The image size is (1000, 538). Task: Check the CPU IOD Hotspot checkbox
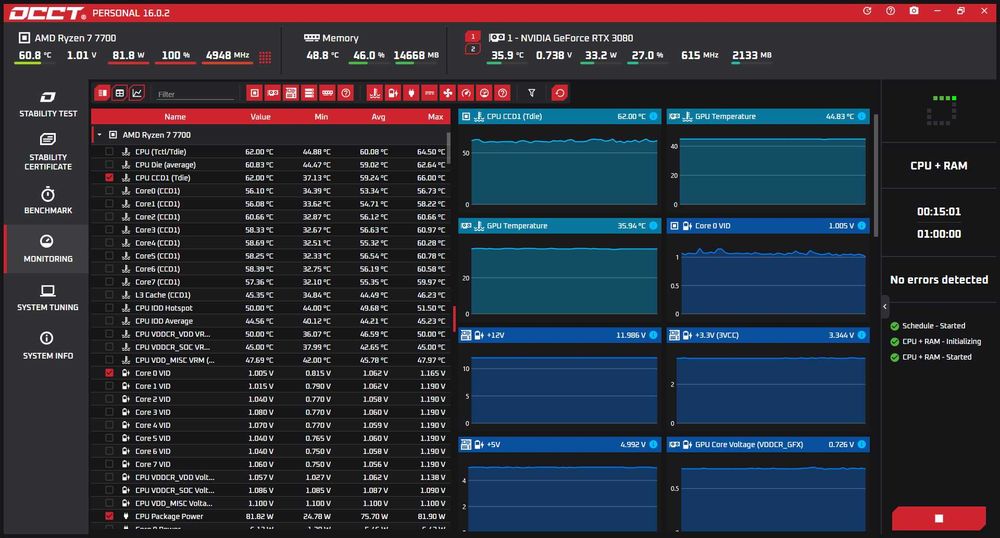pyautogui.click(x=109, y=308)
